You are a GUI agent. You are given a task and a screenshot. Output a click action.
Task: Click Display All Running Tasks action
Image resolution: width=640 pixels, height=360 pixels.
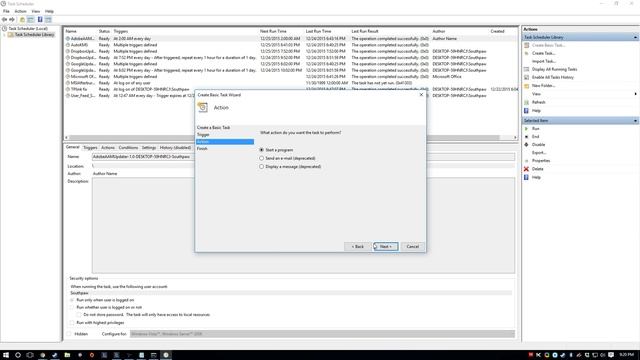point(554,69)
